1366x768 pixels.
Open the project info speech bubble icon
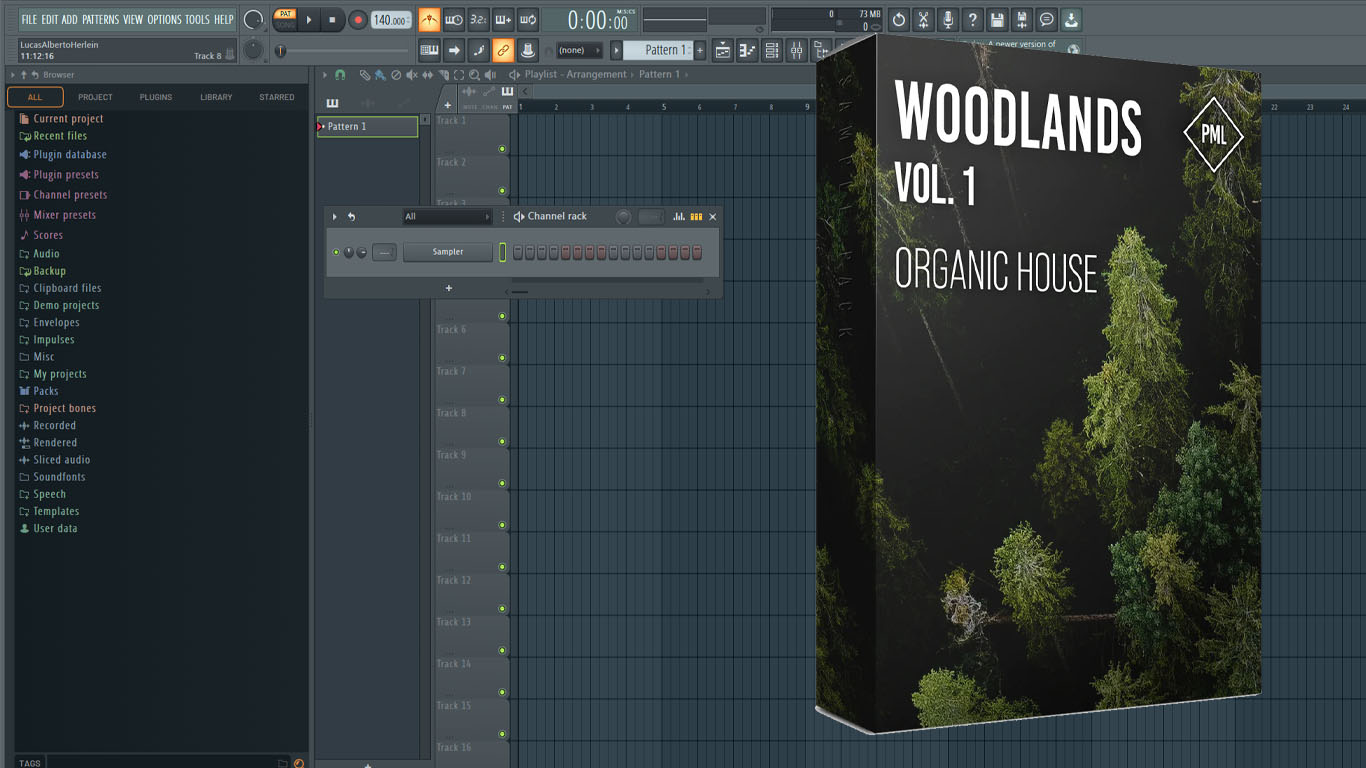pyautogui.click(x=1046, y=20)
